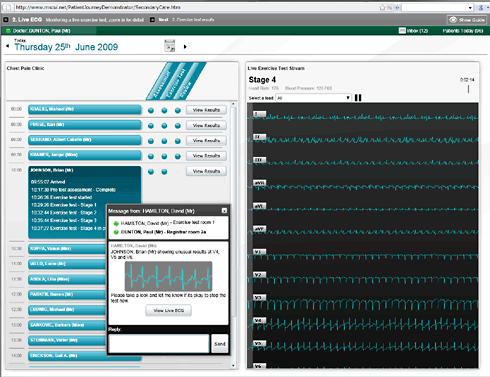490x377 pixels.
Task: View Results for JOHNSON, Brian
Action: click(206, 171)
